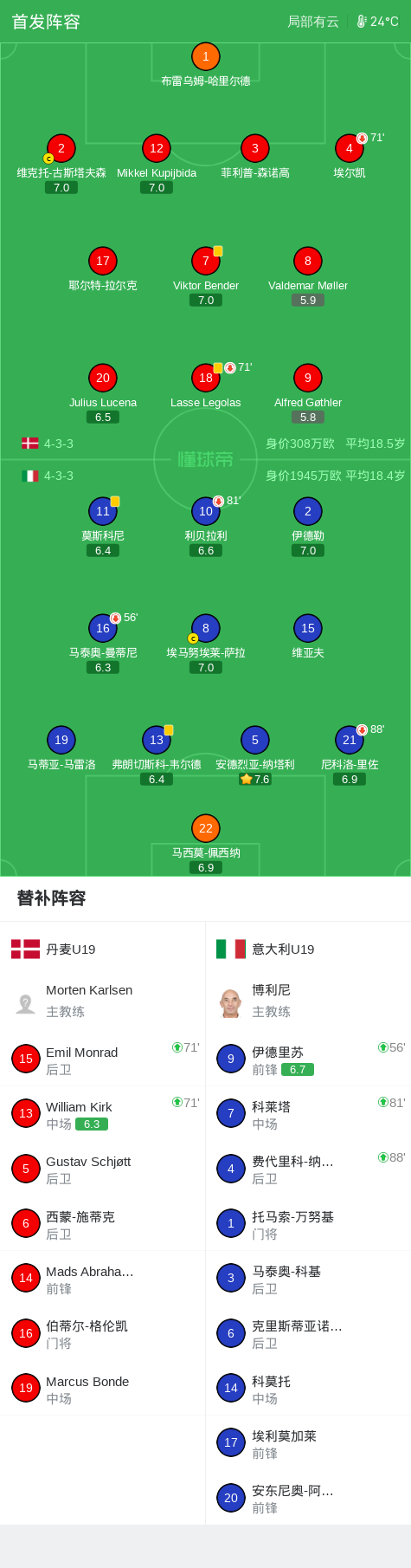Image resolution: width=411 pixels, height=1568 pixels.
Task: Select substitute Emil Monrad number 15
Action: [102, 1059]
